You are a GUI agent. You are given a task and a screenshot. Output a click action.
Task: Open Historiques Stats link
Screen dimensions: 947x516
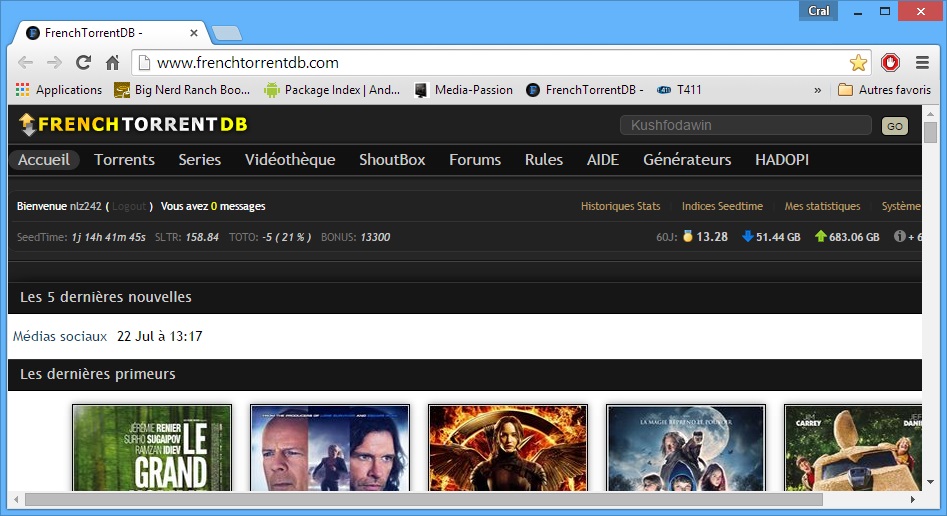pyautogui.click(x=620, y=206)
